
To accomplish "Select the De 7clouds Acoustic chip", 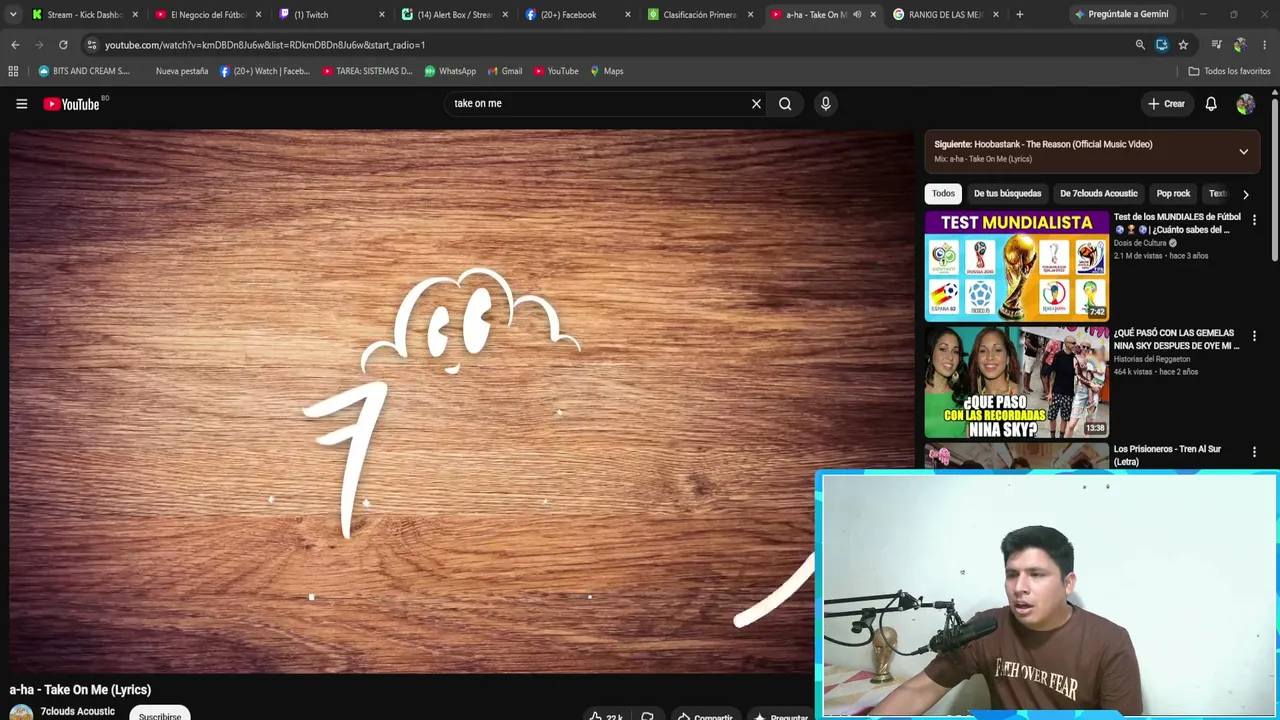I will (x=1098, y=194).
